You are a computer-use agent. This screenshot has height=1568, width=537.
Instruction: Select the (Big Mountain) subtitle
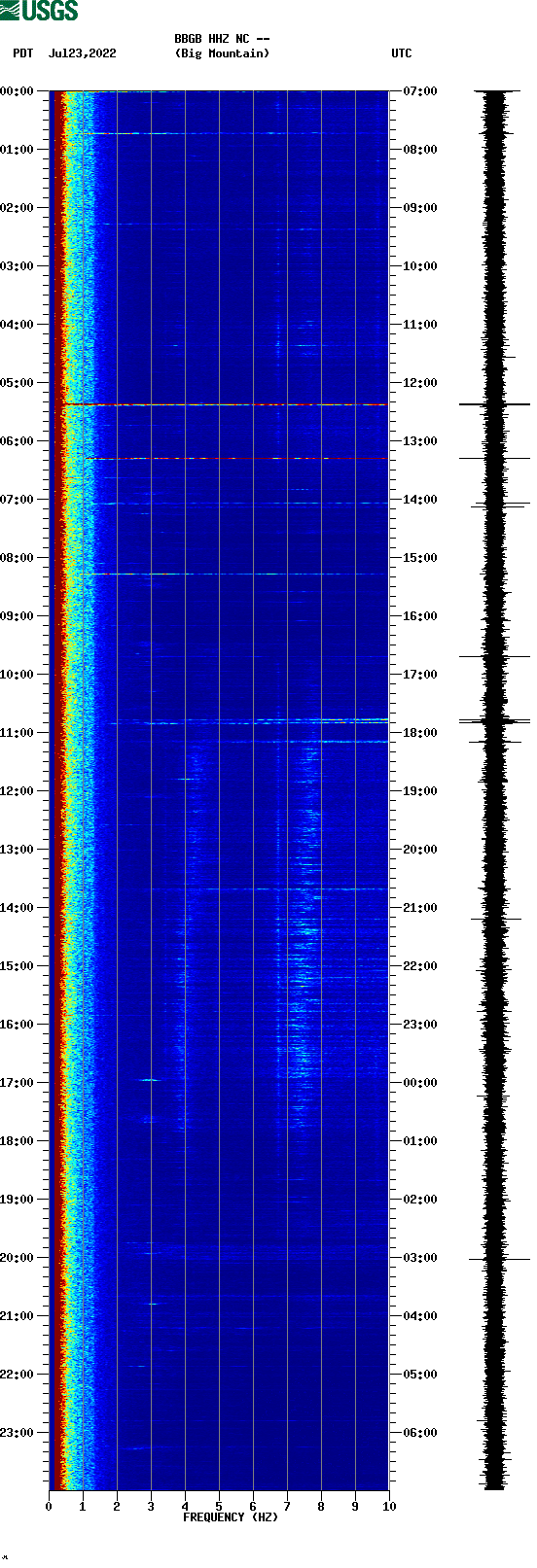pyautogui.click(x=222, y=53)
